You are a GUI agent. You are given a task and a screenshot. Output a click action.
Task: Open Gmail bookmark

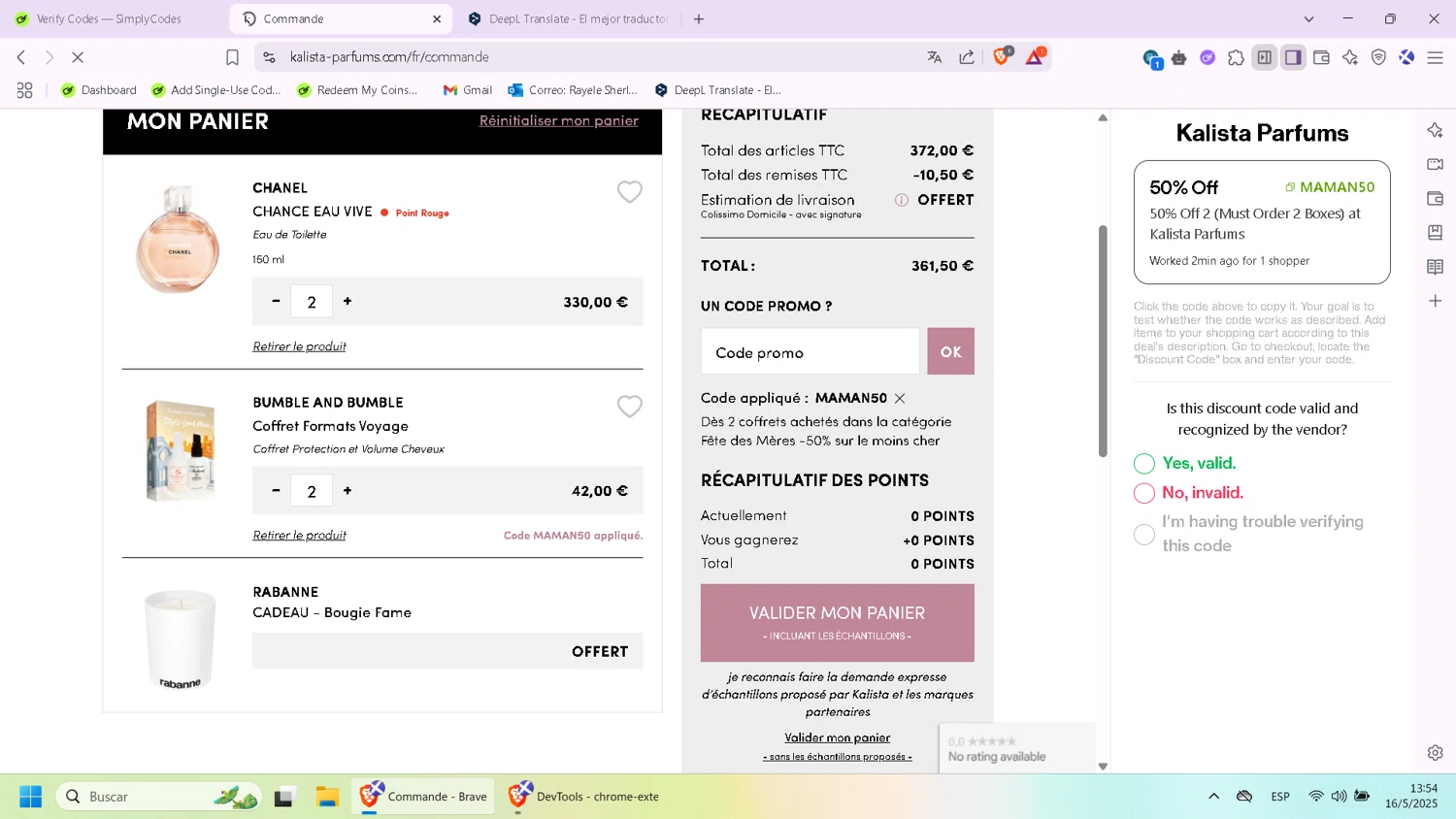[x=468, y=90]
